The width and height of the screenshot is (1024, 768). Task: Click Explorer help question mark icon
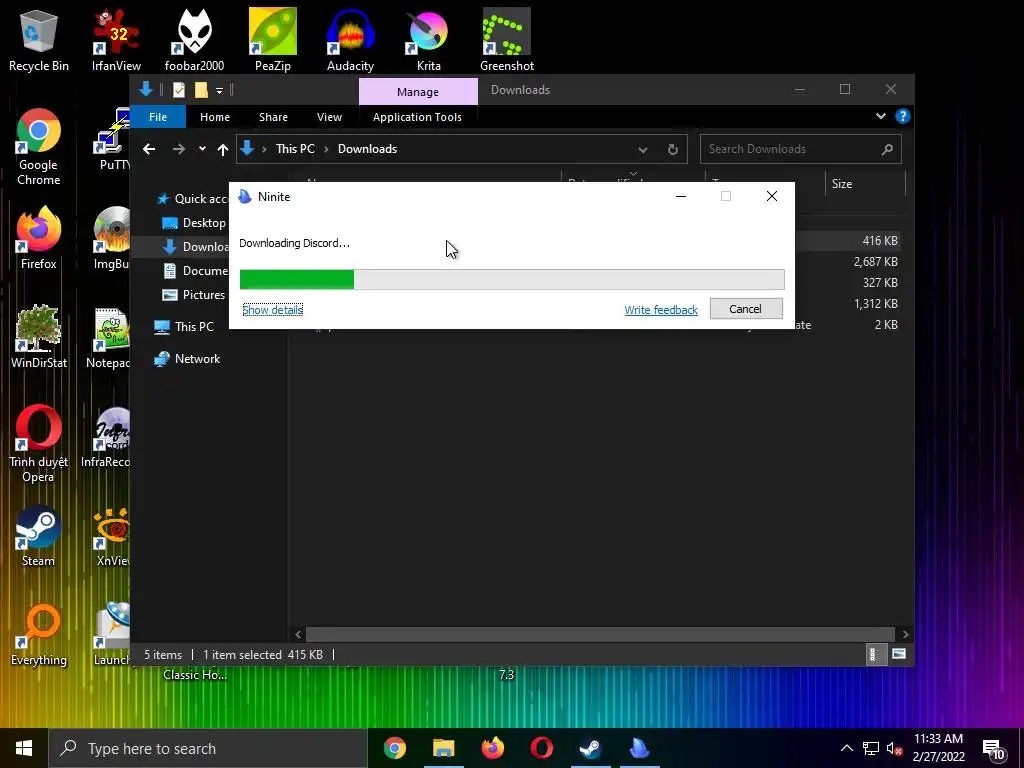[903, 116]
